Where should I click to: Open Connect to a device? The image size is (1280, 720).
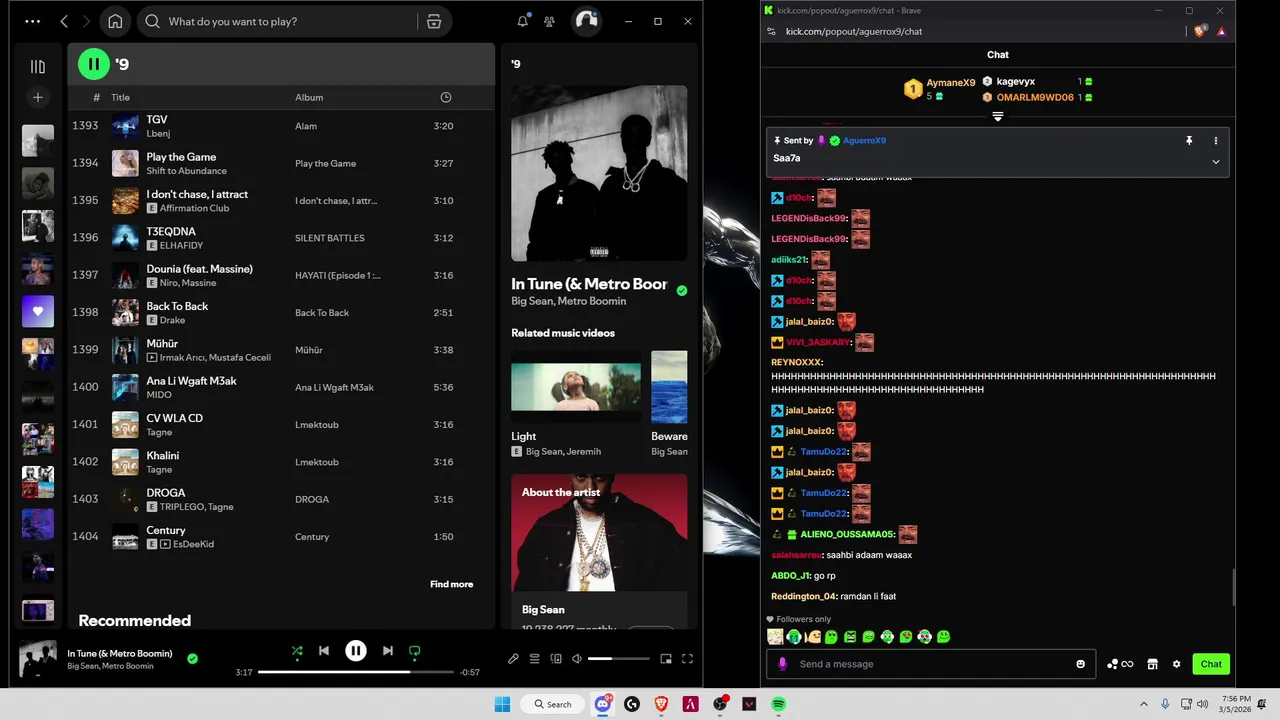click(556, 659)
